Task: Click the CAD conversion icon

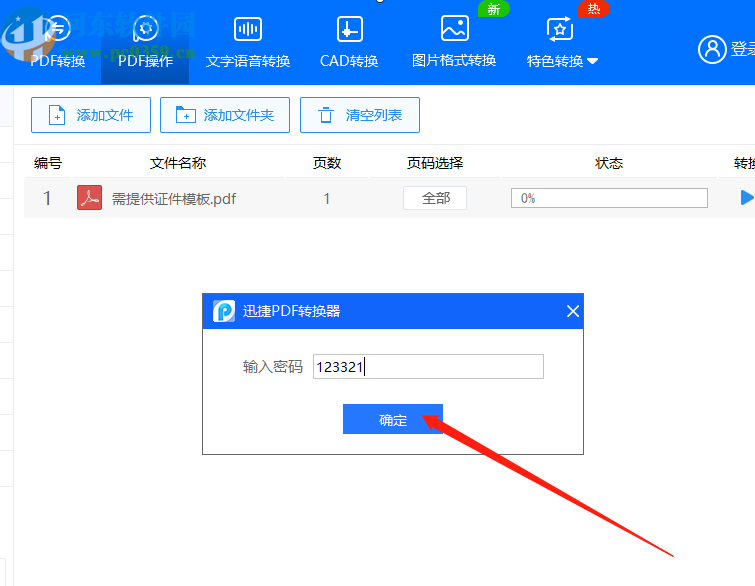Action: (x=350, y=29)
